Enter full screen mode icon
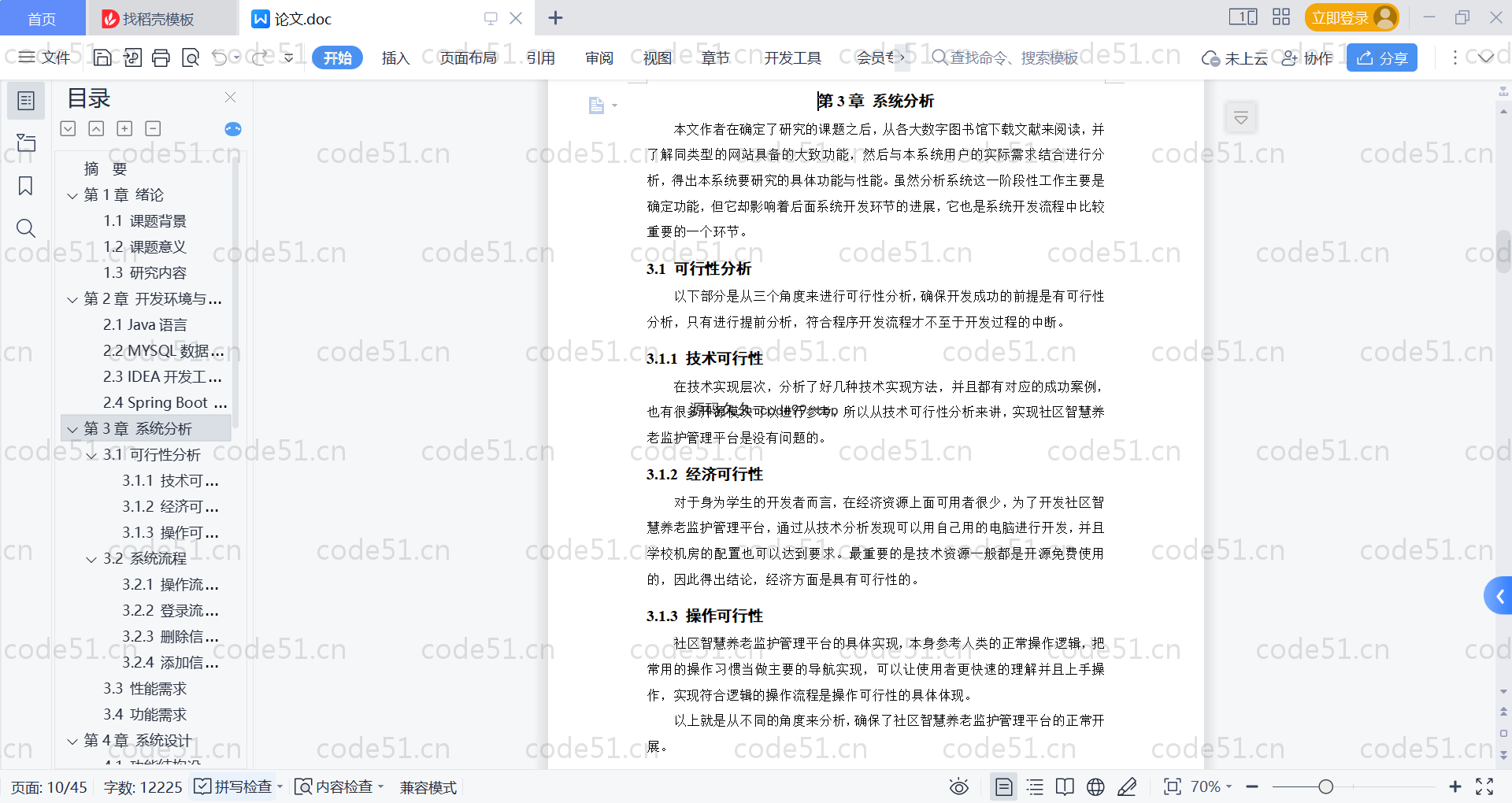The height and width of the screenshot is (803, 1512). point(1484,786)
